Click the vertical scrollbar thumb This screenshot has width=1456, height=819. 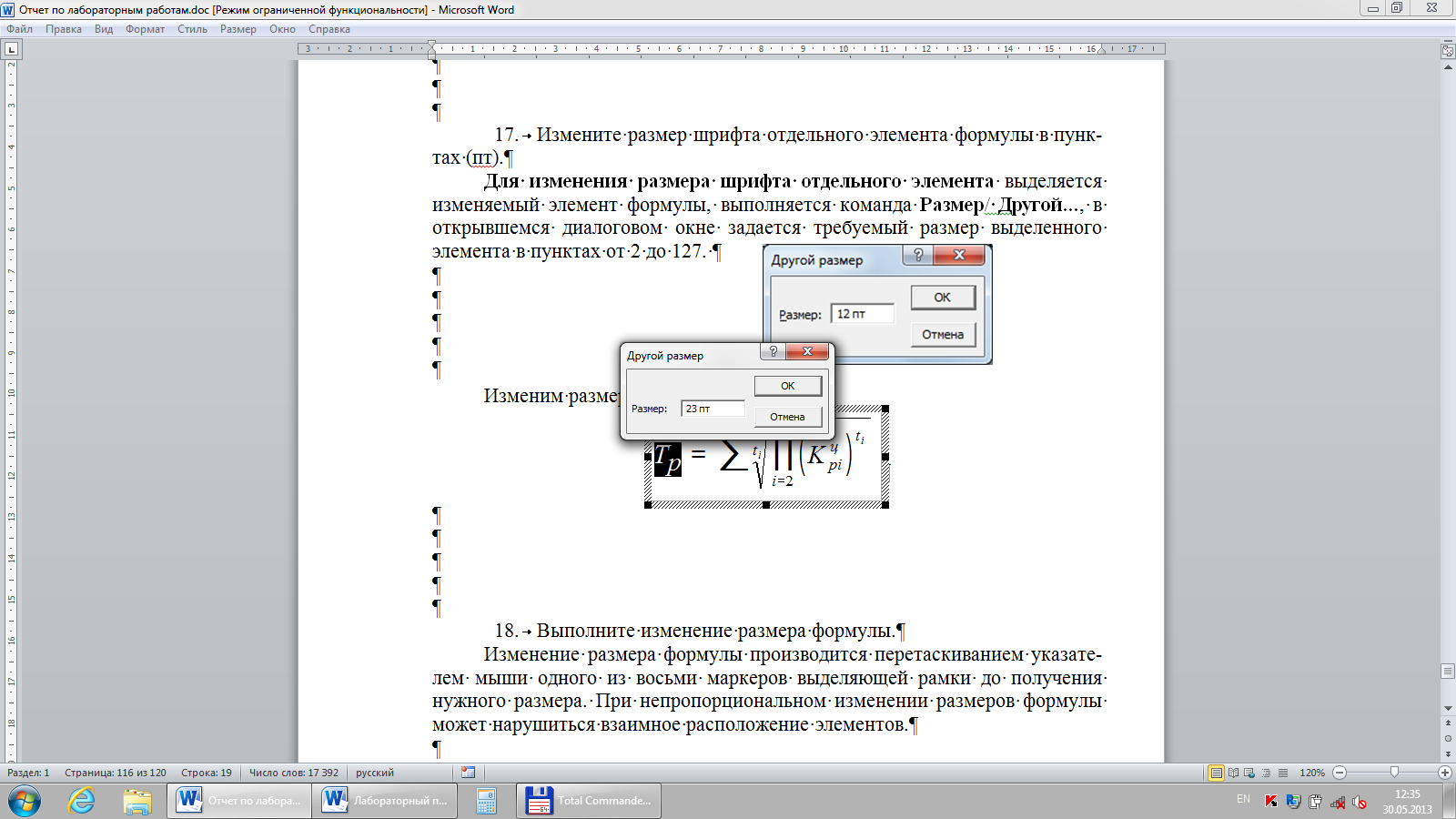click(1448, 672)
